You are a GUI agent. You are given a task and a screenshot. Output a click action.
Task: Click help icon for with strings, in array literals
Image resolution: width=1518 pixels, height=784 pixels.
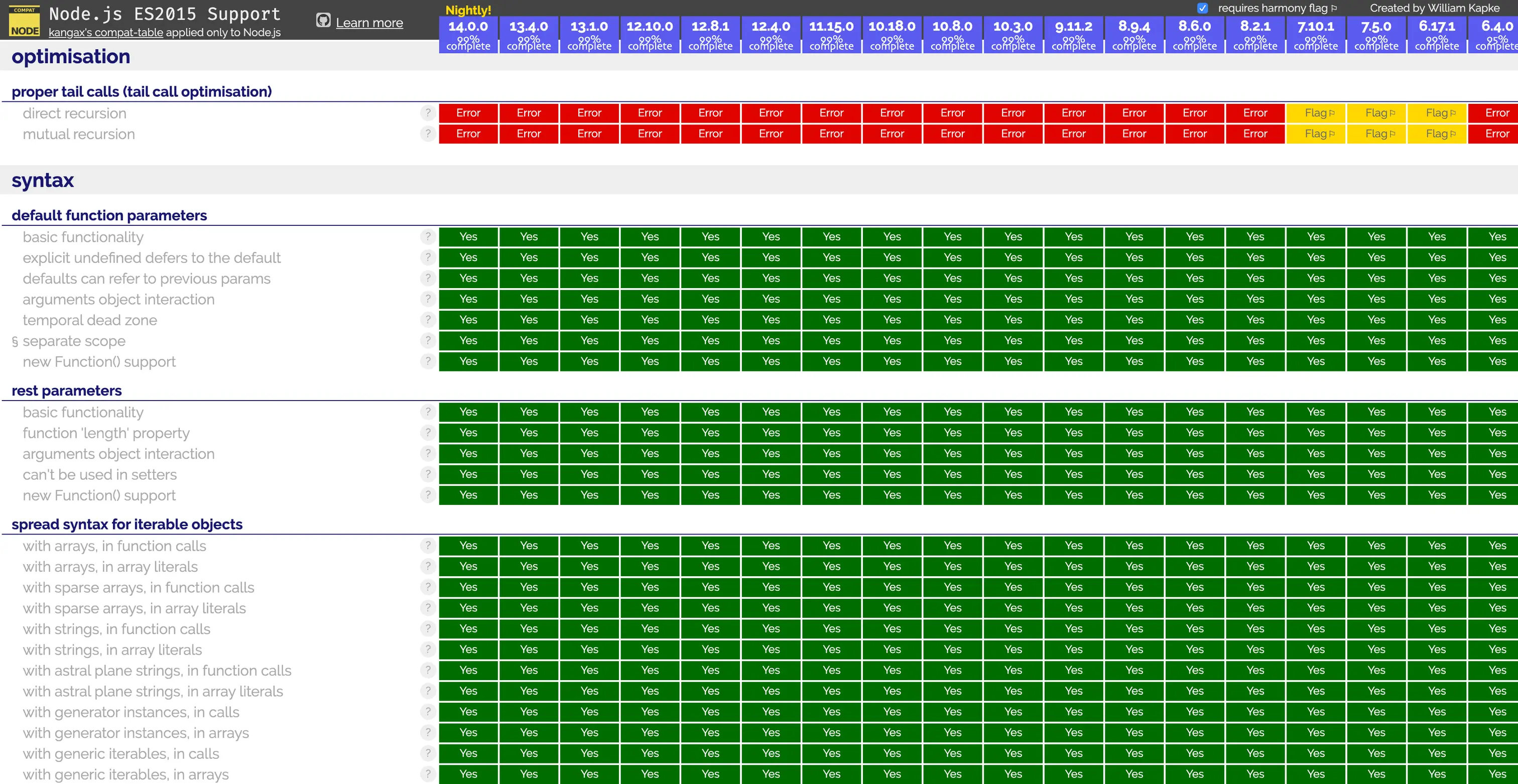(x=428, y=649)
